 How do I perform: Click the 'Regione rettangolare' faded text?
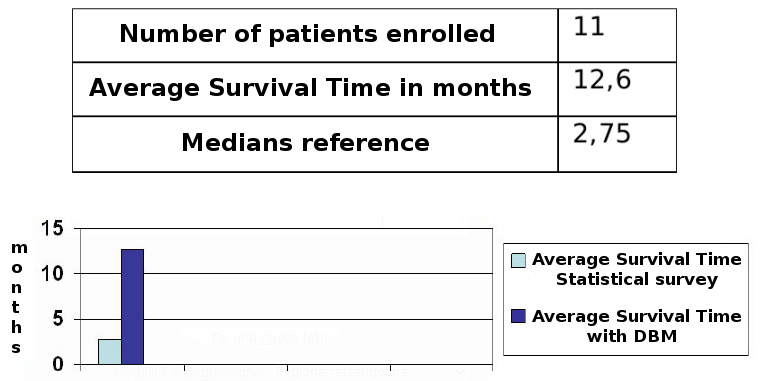coord(342,372)
